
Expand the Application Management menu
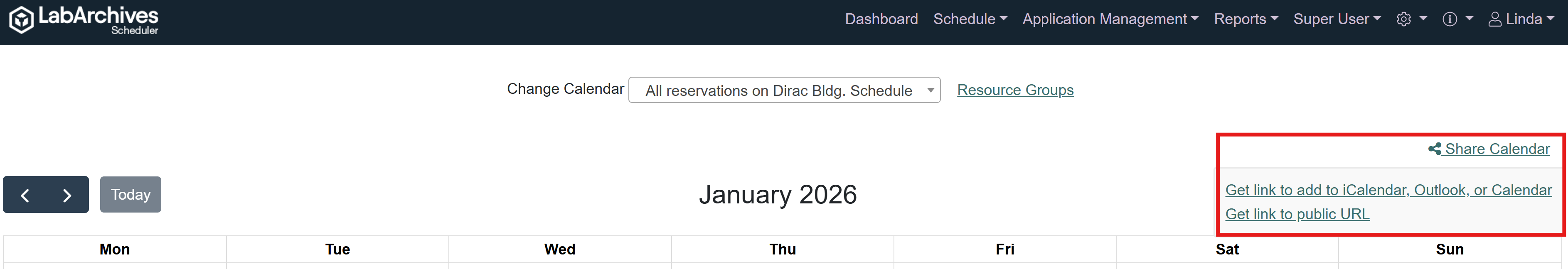[1110, 20]
